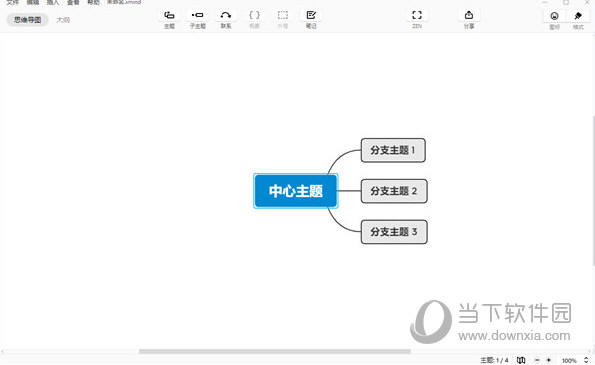Viewport: 595px width, 365px height.
Task: Select the relationship (联系) arrow tool
Action: (x=226, y=16)
